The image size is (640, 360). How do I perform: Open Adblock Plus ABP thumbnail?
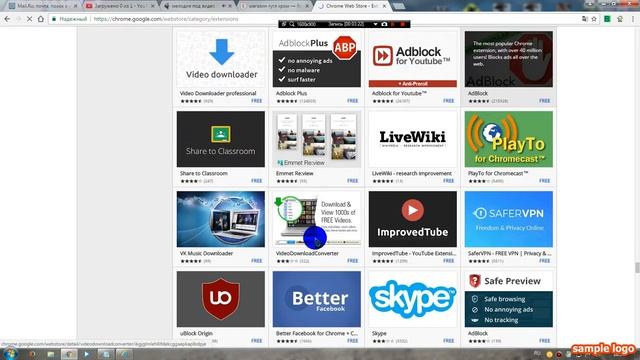(317, 59)
